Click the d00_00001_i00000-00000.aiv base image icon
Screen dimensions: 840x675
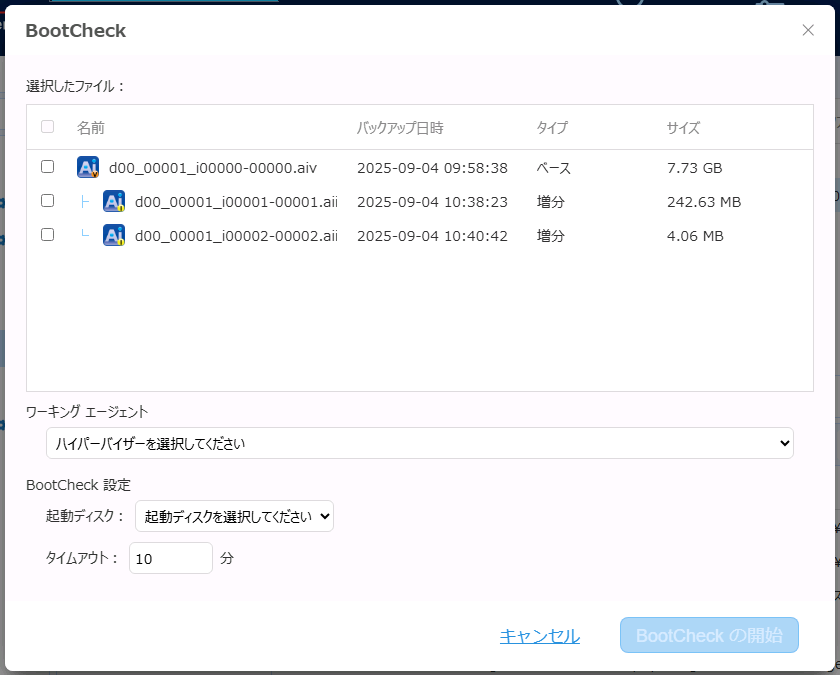[88, 168]
